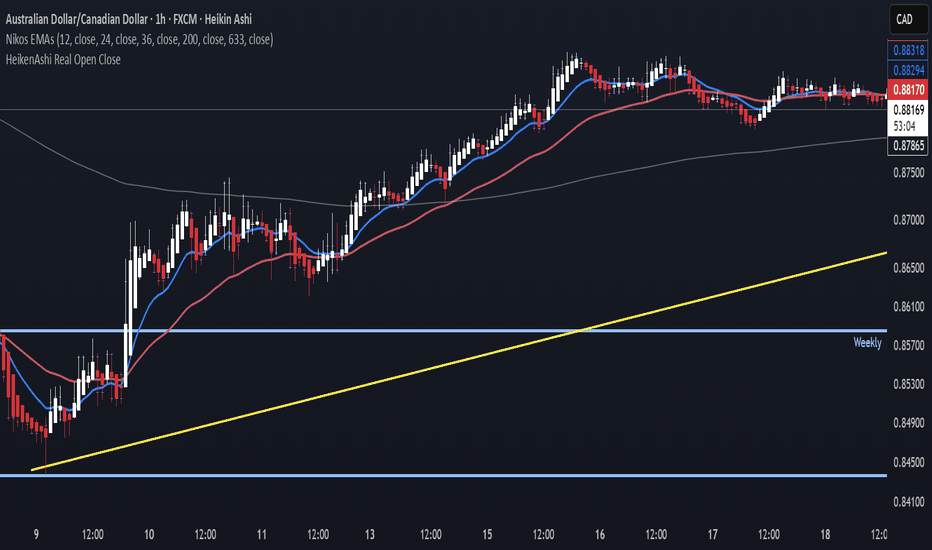Click the Weekly level label

(x=867, y=342)
